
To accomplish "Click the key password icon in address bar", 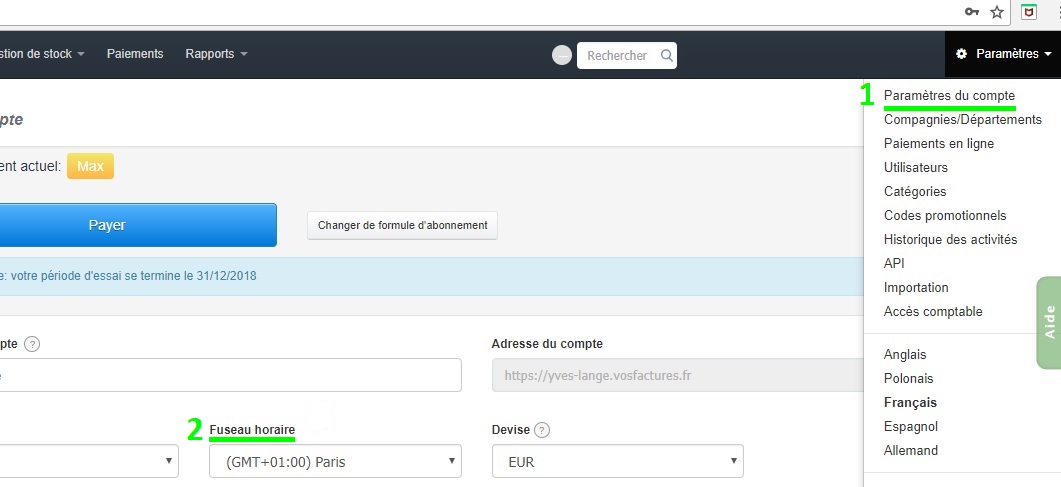I will click(x=972, y=11).
